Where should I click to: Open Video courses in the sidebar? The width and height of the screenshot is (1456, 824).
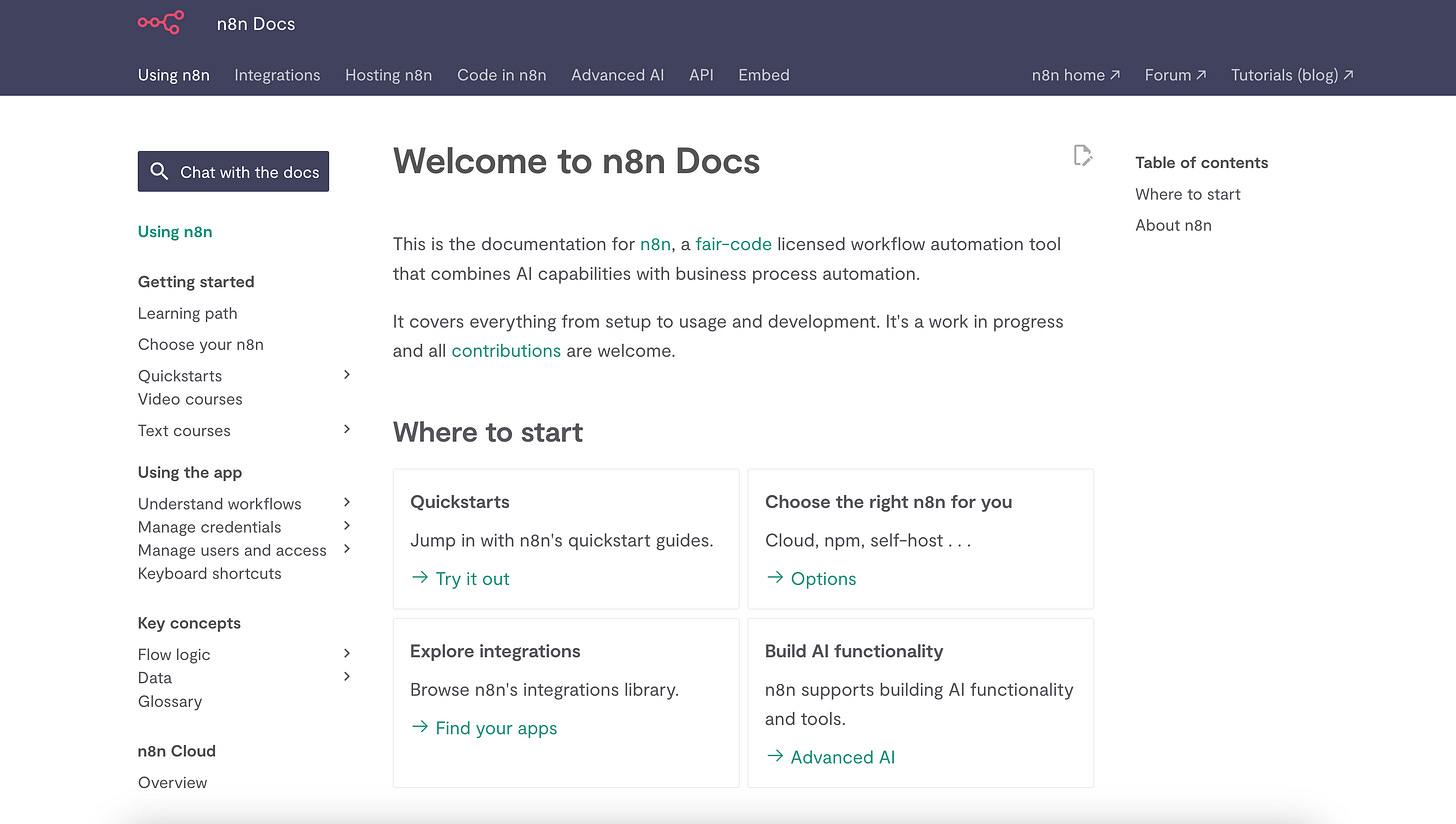[190, 399]
